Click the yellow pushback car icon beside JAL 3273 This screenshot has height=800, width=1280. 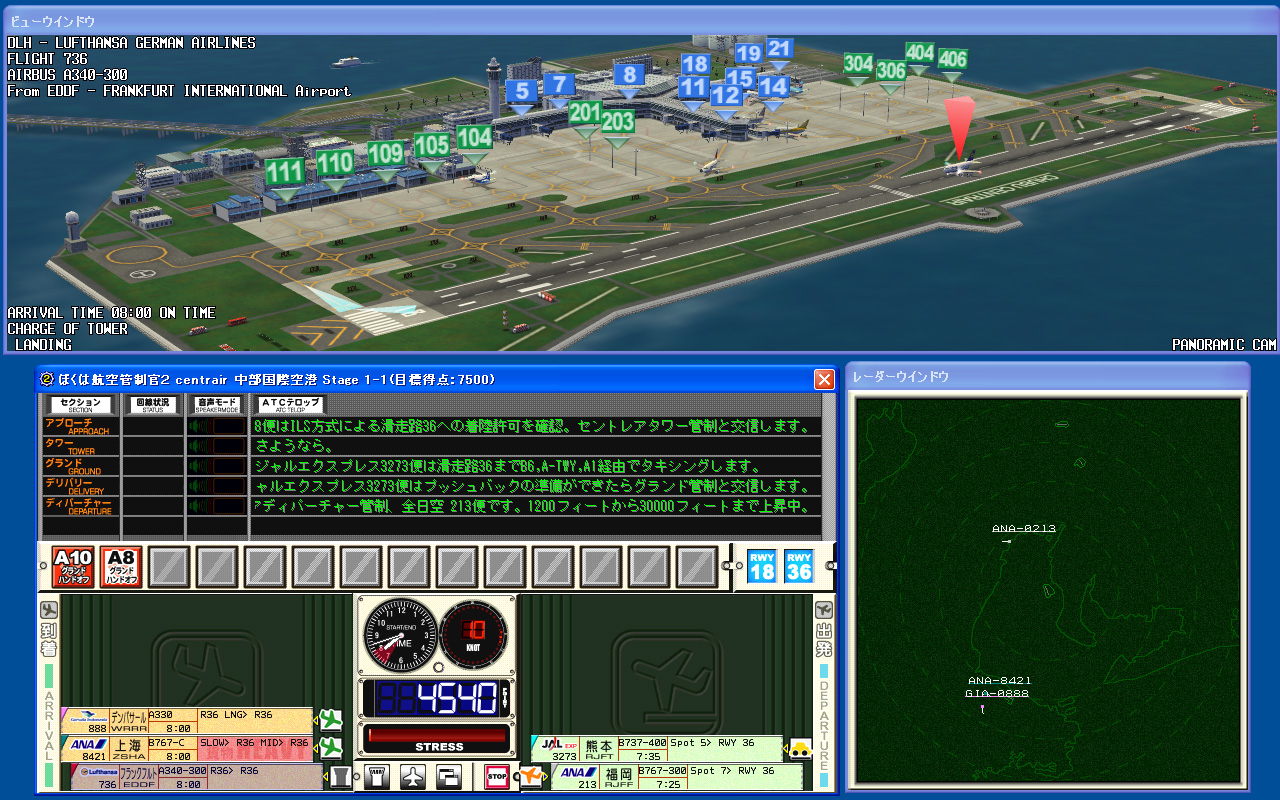pyautogui.click(x=800, y=748)
